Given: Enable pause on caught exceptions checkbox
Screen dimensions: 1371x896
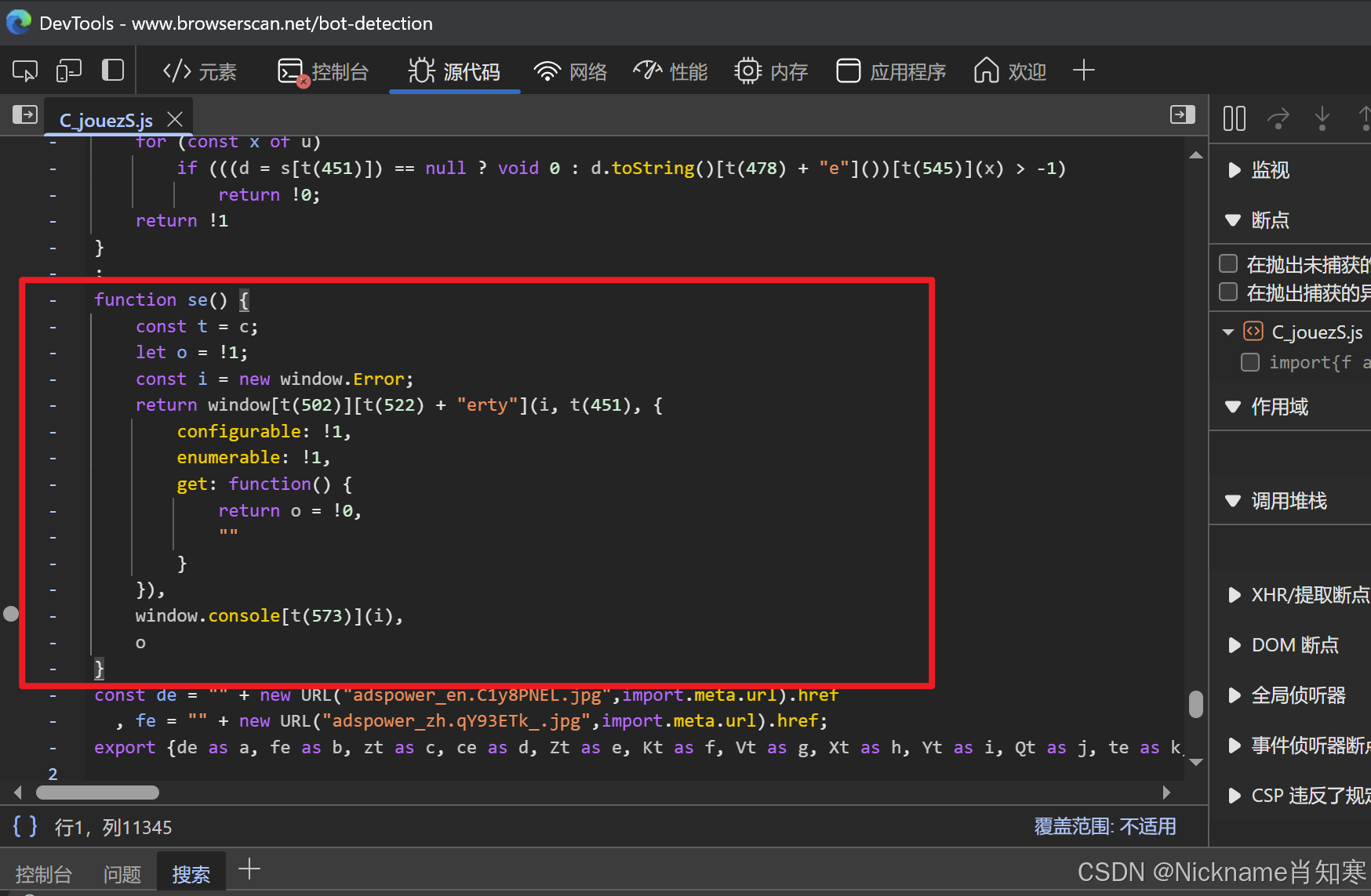Looking at the screenshot, I should coord(1228,292).
